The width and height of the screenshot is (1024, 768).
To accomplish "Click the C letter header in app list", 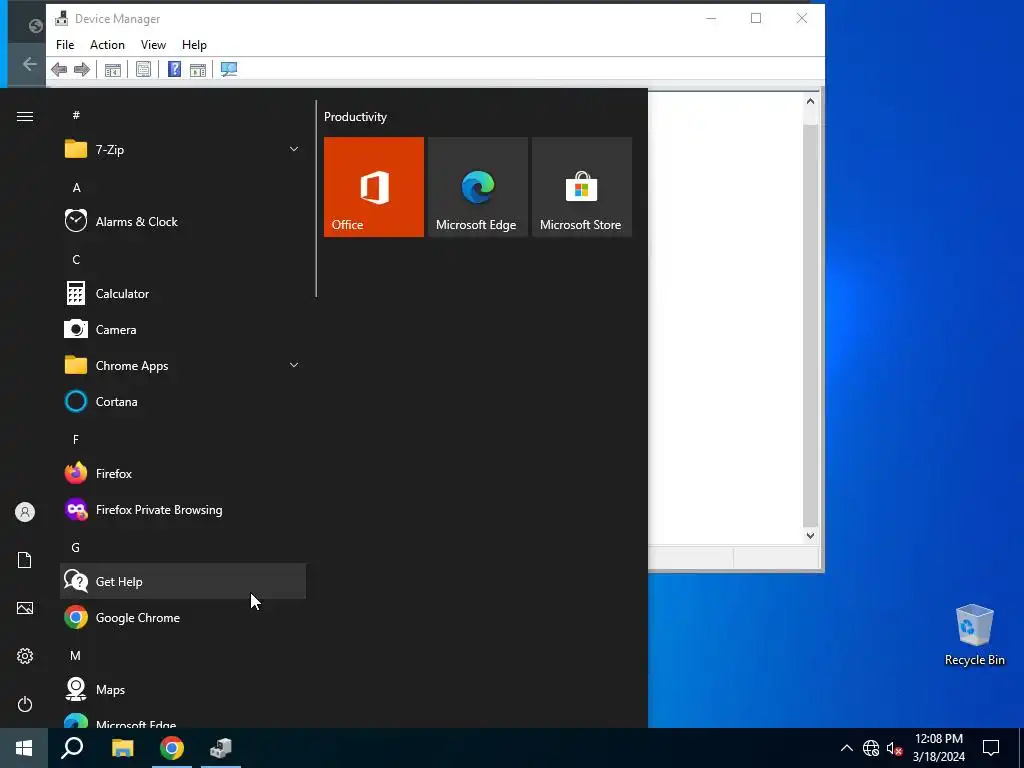I will (x=76, y=259).
